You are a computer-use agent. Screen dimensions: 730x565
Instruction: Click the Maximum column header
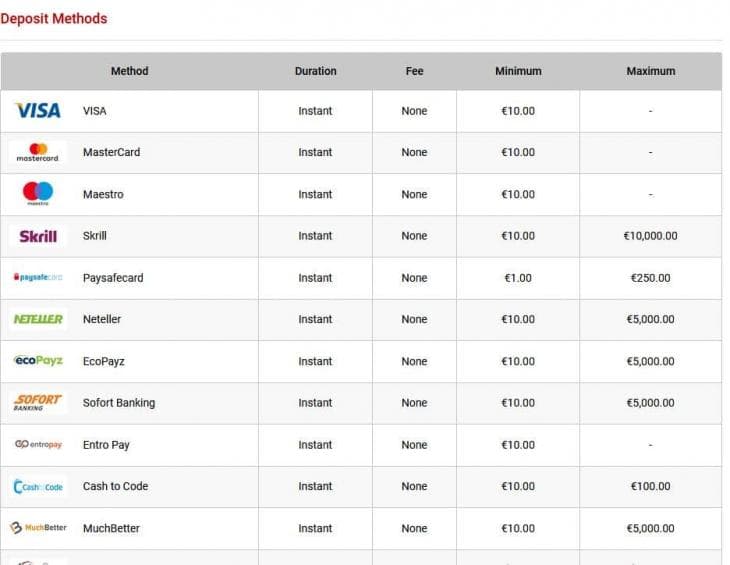tap(650, 71)
